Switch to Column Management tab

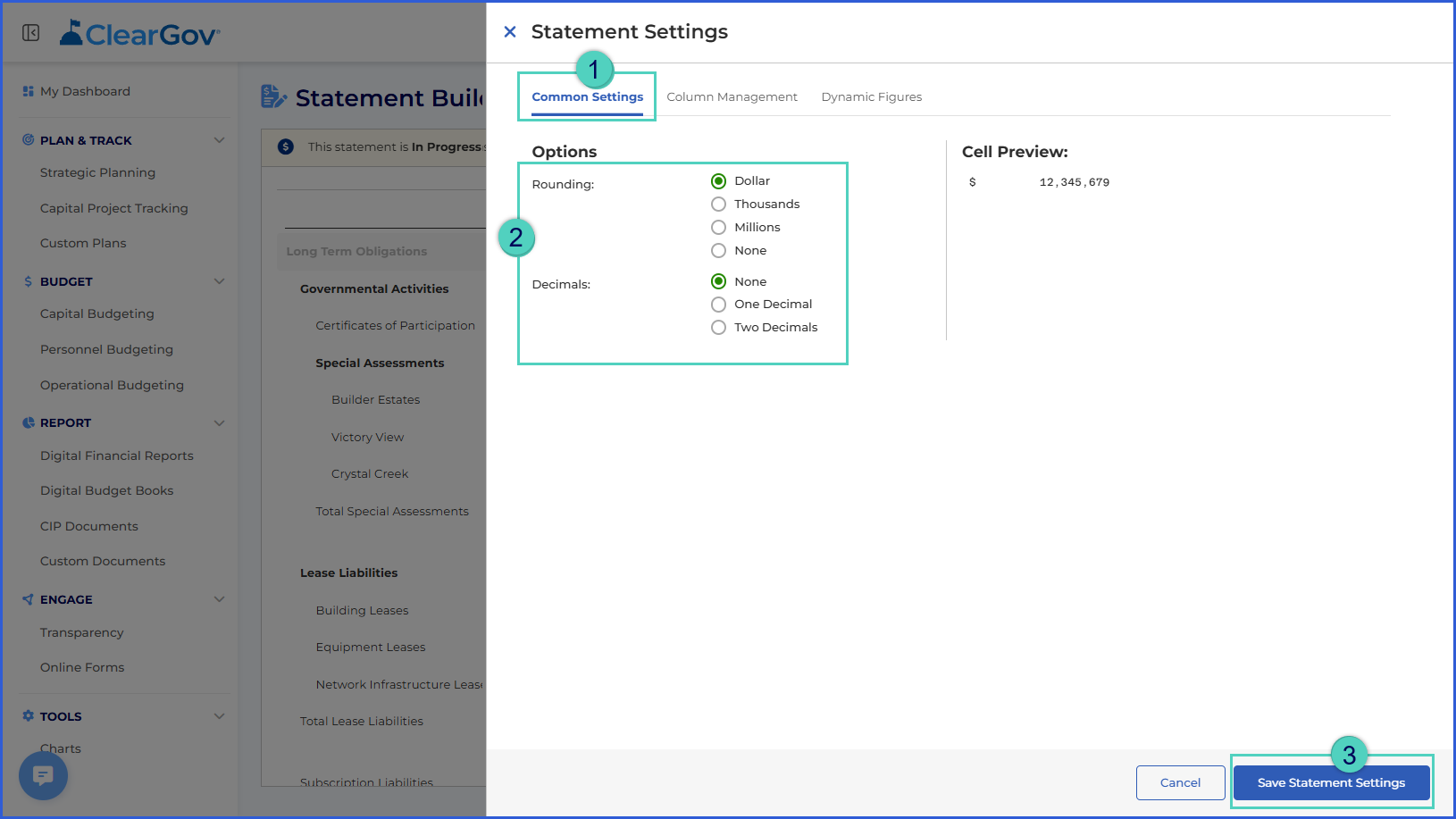pyautogui.click(x=732, y=96)
